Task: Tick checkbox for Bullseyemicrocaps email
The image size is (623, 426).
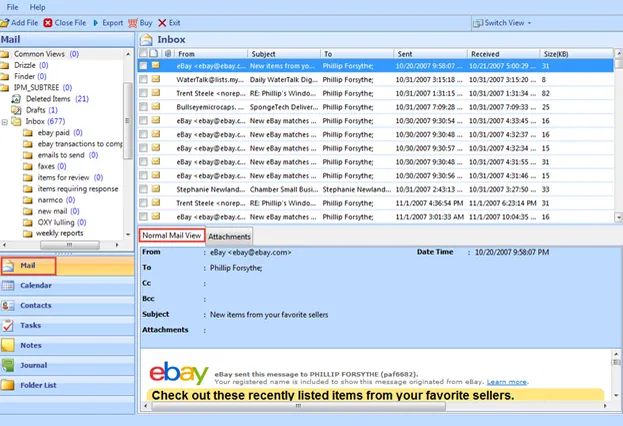Action: pos(143,107)
